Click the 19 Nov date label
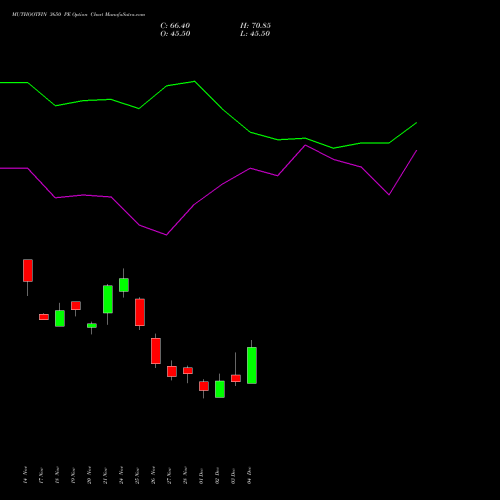Viewport: 500px width, 500px height. tap(74, 475)
